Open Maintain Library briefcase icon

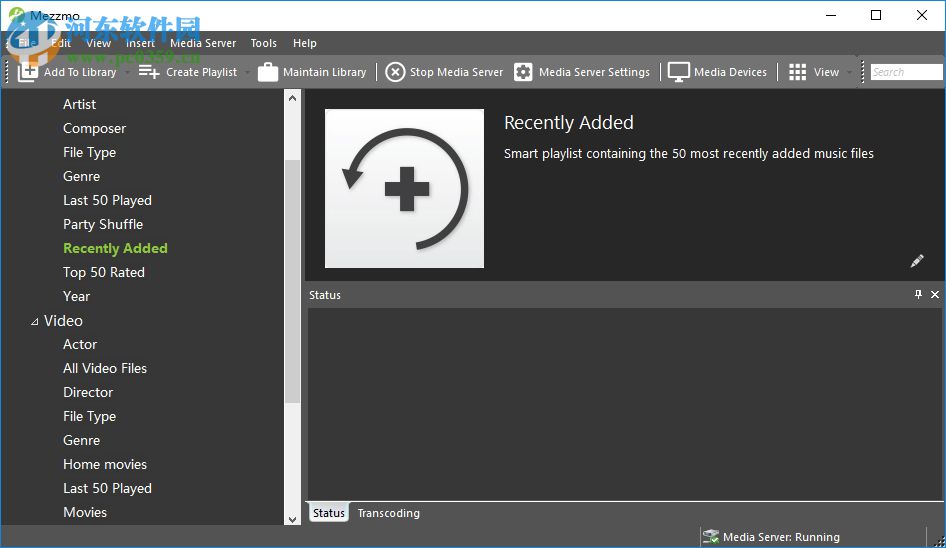click(268, 72)
